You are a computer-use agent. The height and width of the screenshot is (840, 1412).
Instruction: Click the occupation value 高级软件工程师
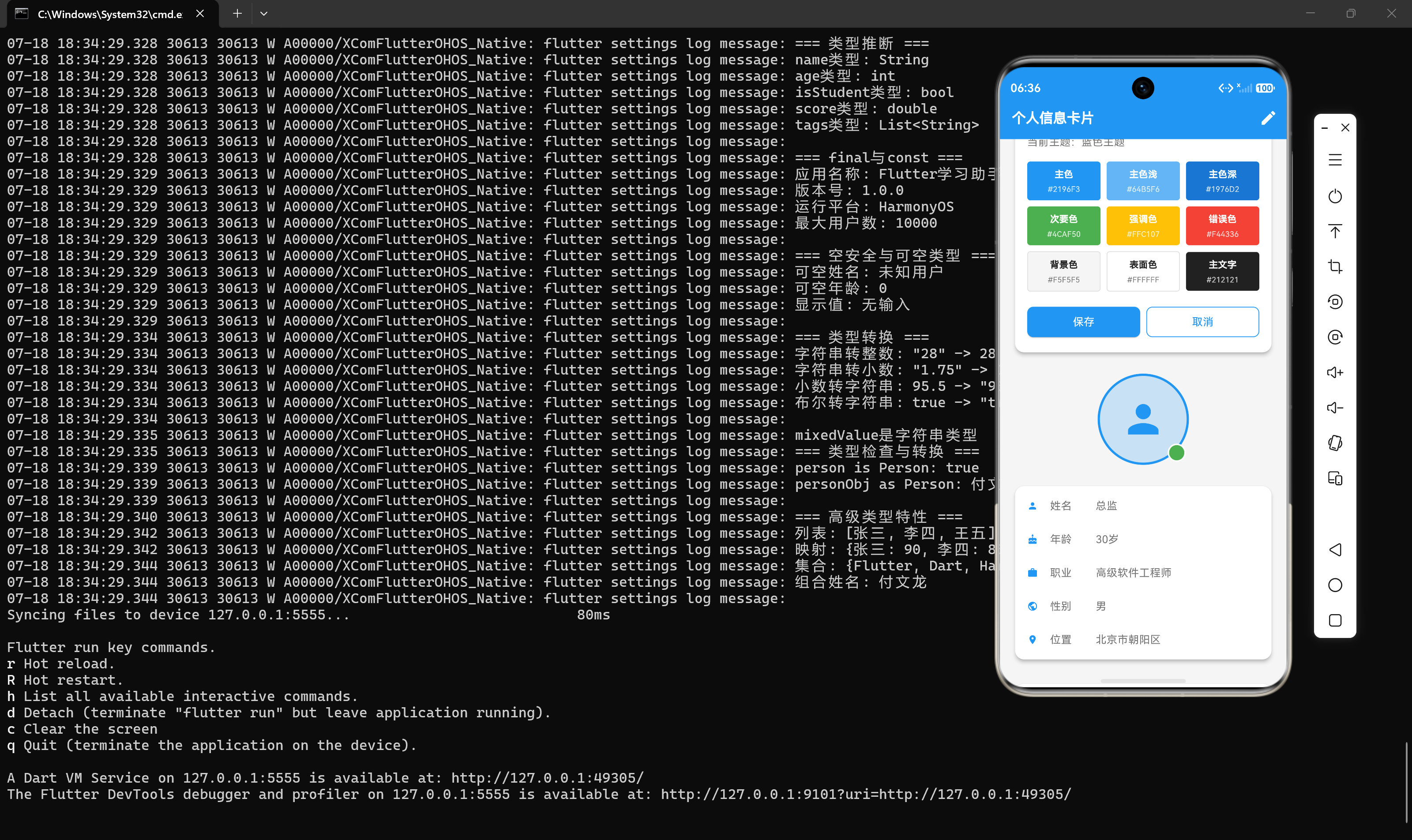pos(1134,573)
